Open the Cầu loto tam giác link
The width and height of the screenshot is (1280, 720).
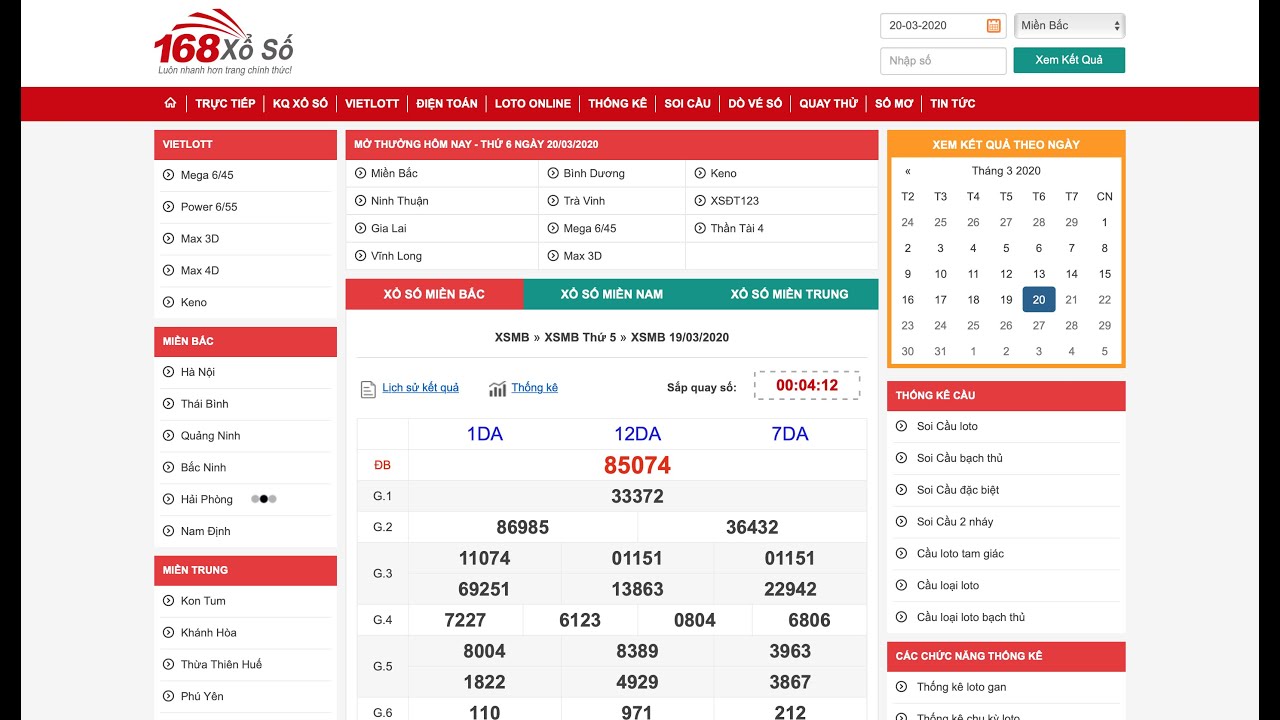click(960, 554)
